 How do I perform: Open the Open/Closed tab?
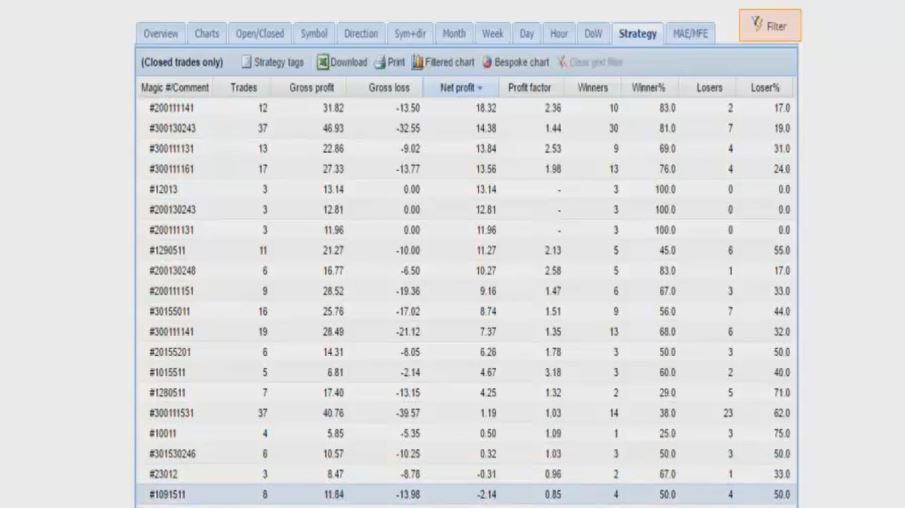point(260,33)
